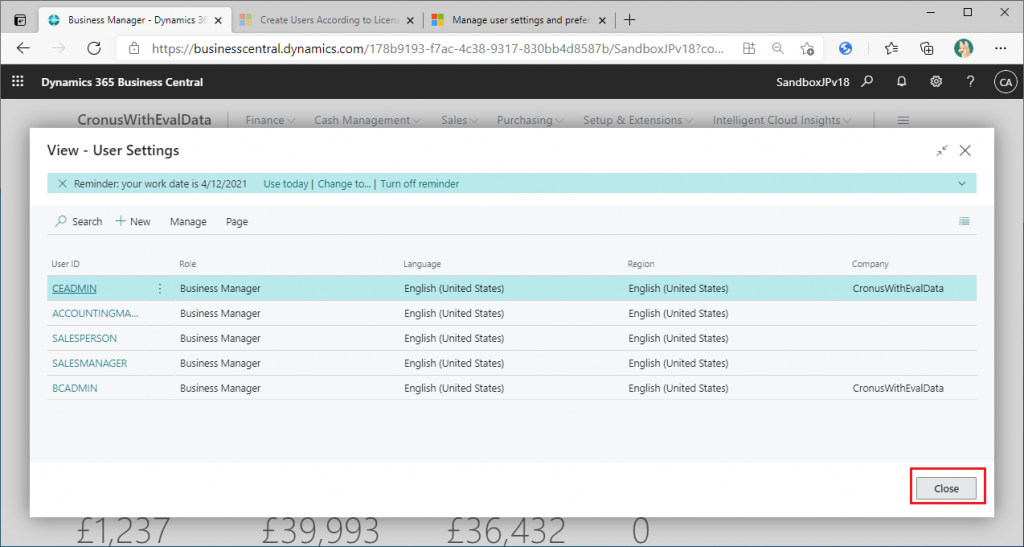Click the split screen app icon in address bar
Viewport: 1024px width, 547px height.
pos(748,48)
